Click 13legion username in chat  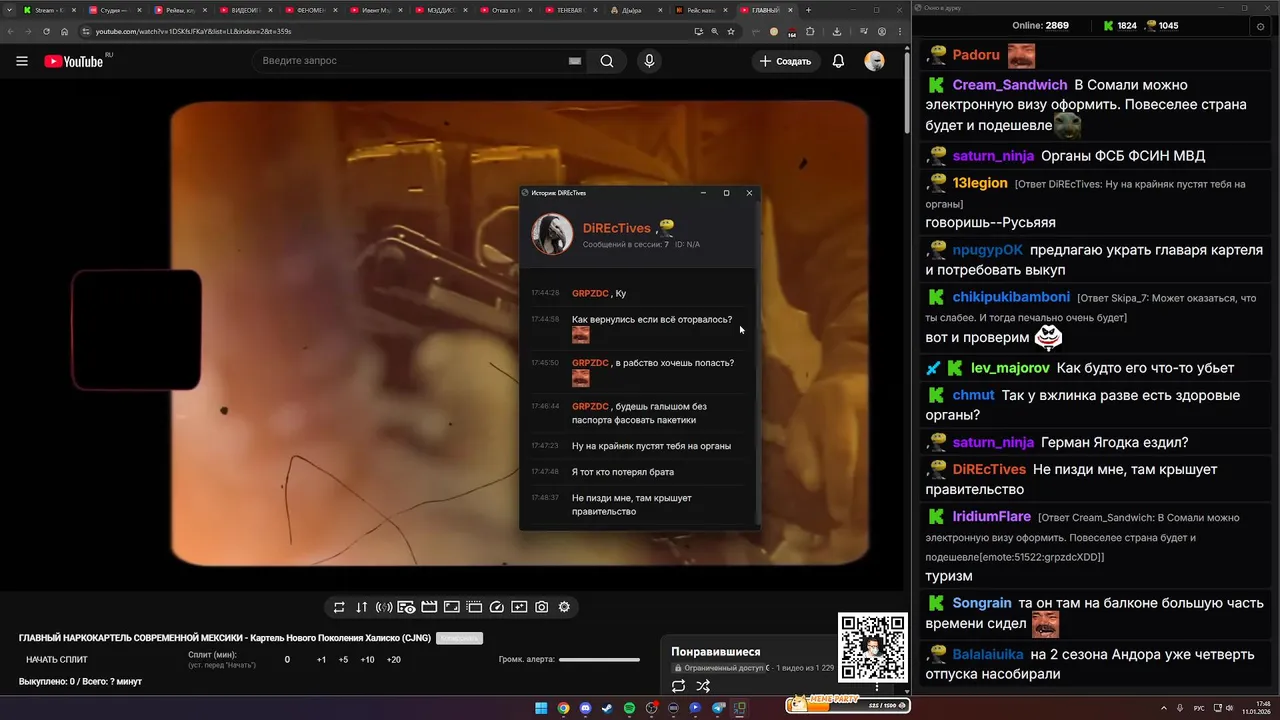980,183
